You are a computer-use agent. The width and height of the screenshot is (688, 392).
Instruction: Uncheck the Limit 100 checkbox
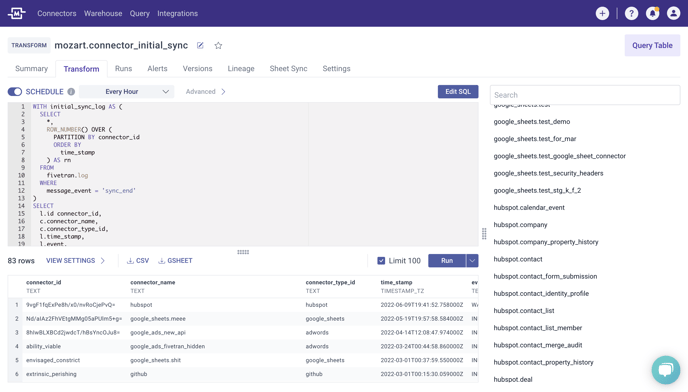tap(381, 260)
